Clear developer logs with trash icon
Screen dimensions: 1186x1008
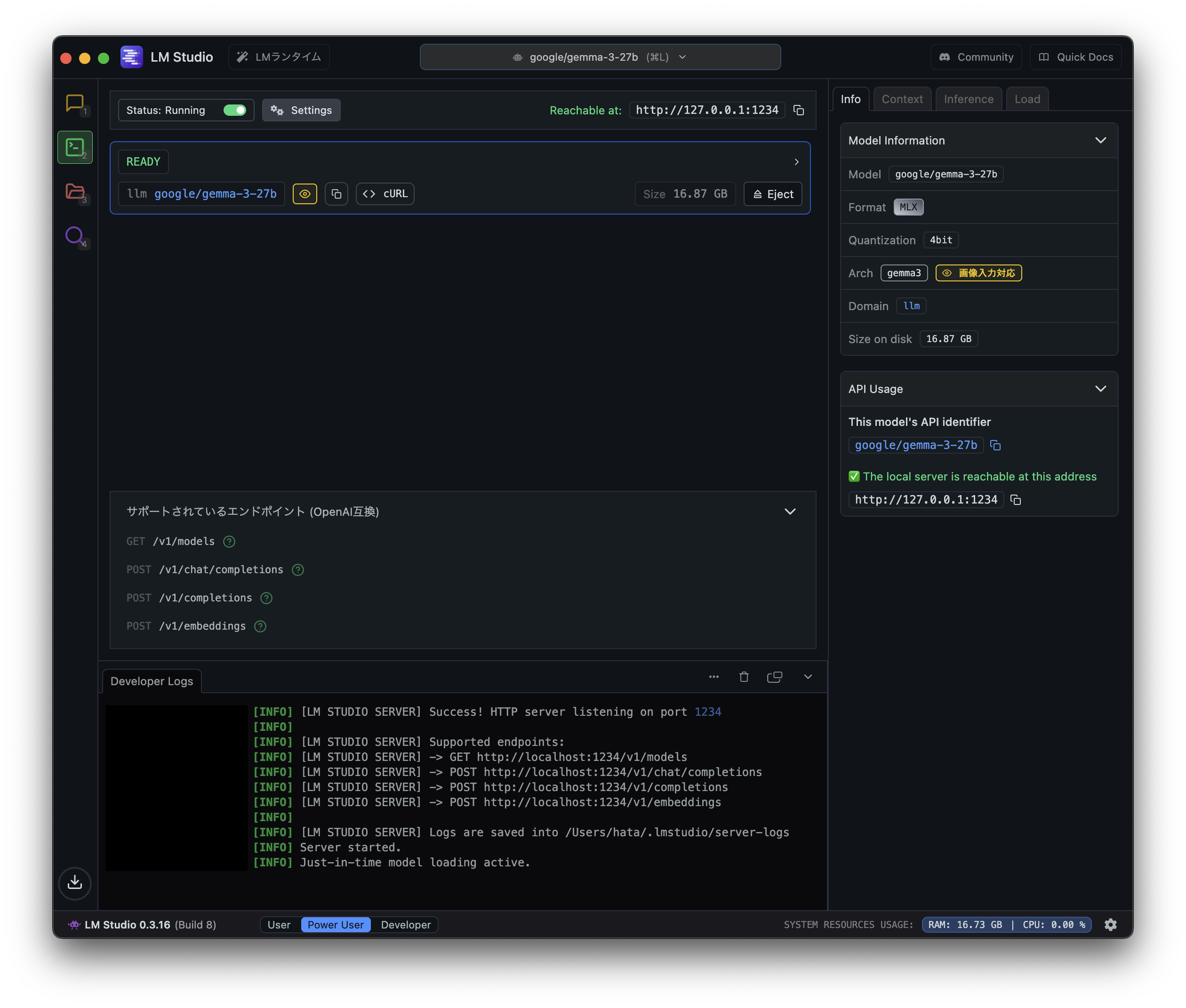pos(744,677)
